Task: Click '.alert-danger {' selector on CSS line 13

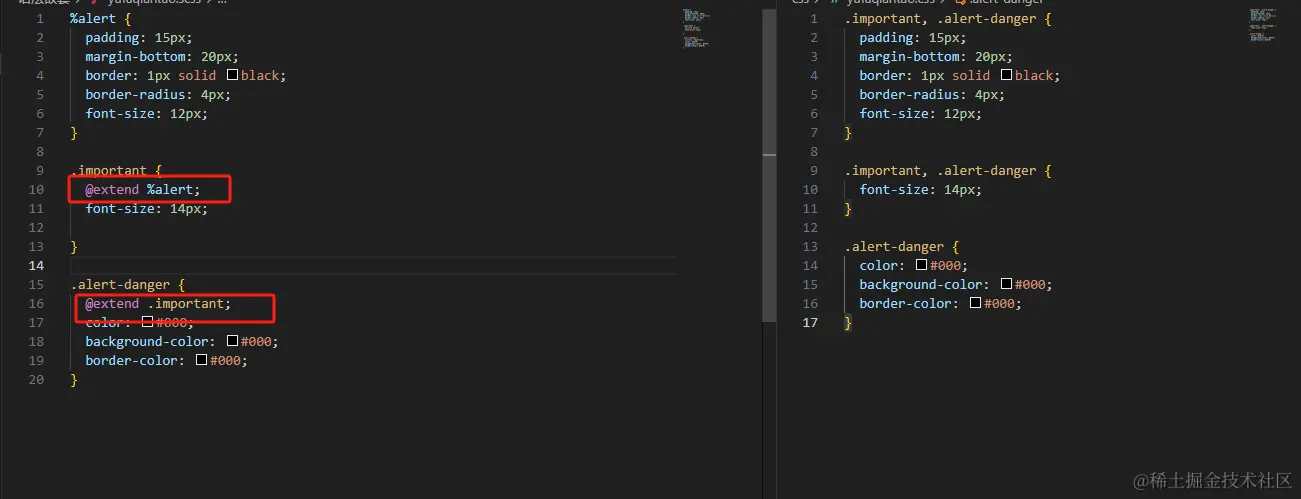Action: pyautogui.click(x=902, y=246)
